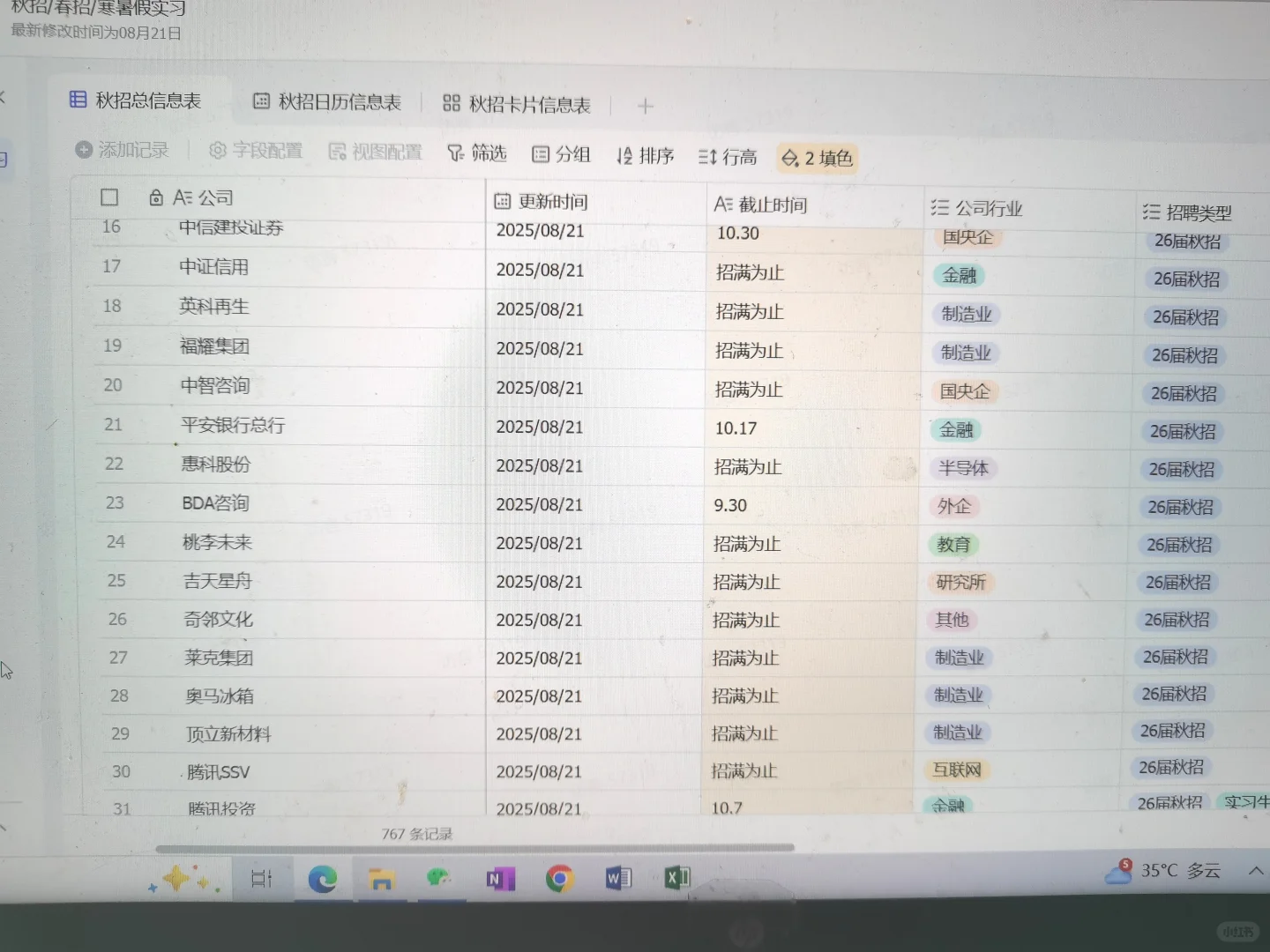Open the 分组 grouping tool
The image size is (1270, 952).
point(561,154)
